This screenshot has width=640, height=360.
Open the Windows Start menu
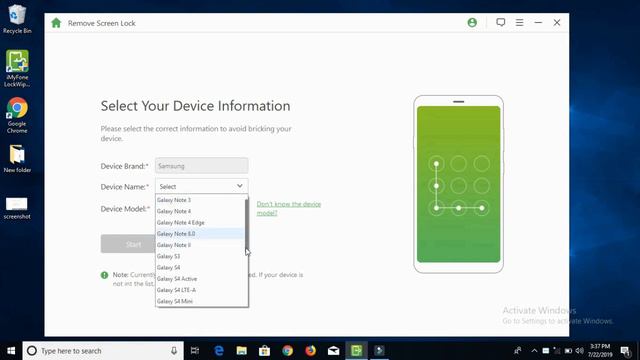coord(11,351)
